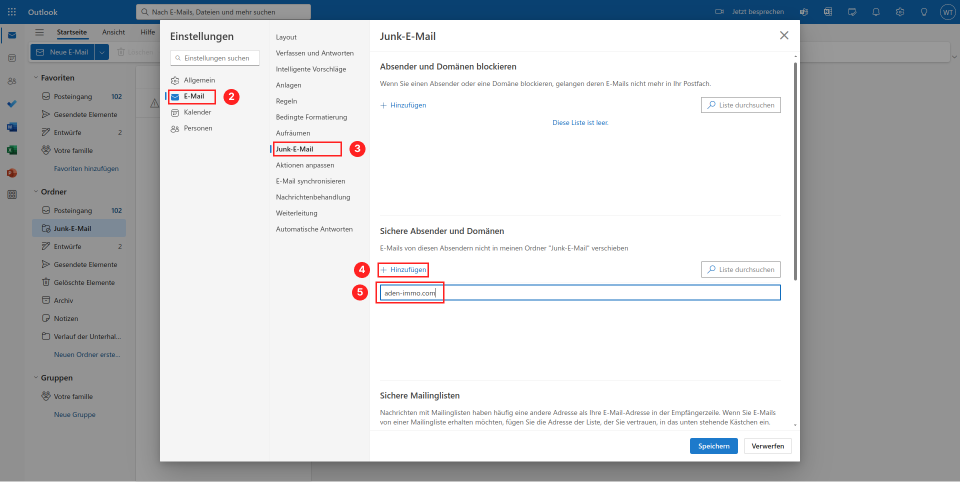Open the settings gear in top bar
The width and height of the screenshot is (960, 482).
click(x=900, y=12)
